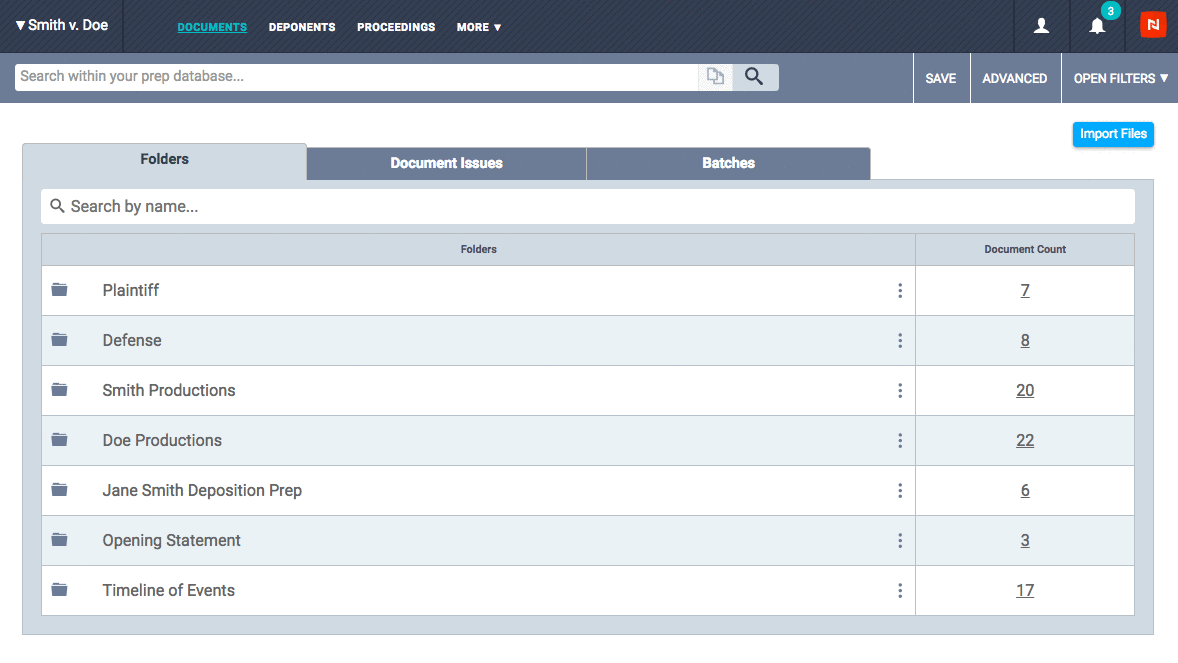Click the red app logo icon
Image resolution: width=1178 pixels, height=663 pixels.
point(1153,25)
